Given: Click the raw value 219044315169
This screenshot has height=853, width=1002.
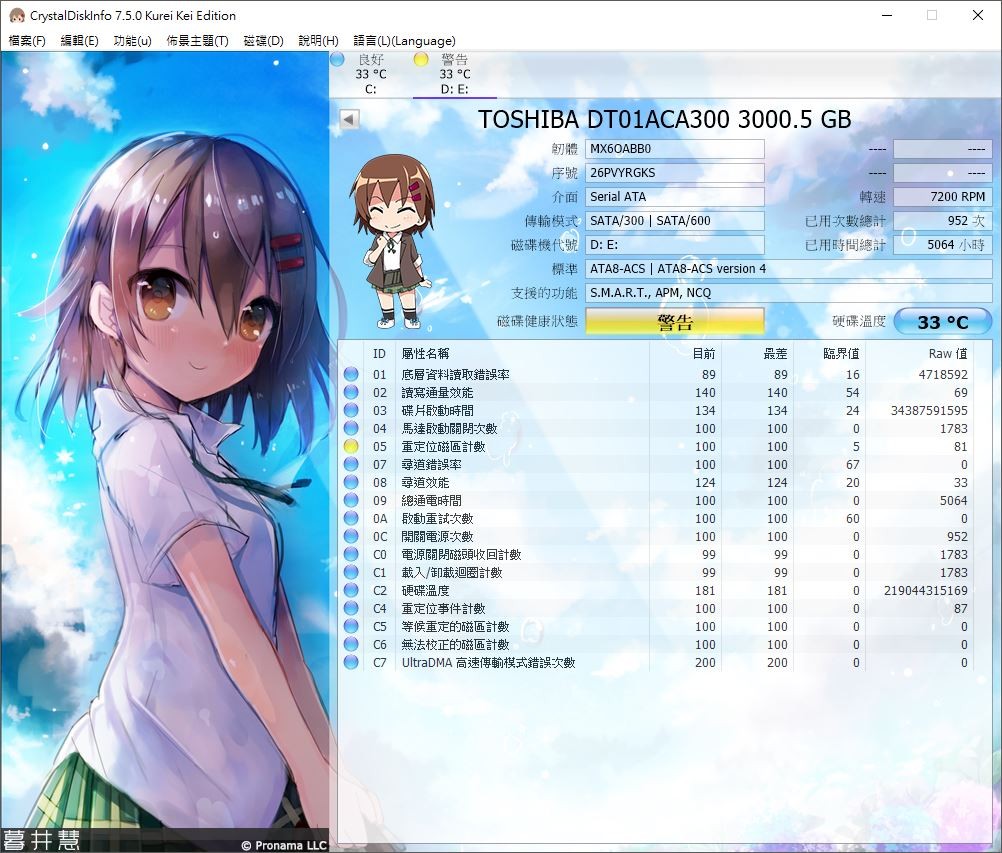Looking at the screenshot, I should point(925,590).
